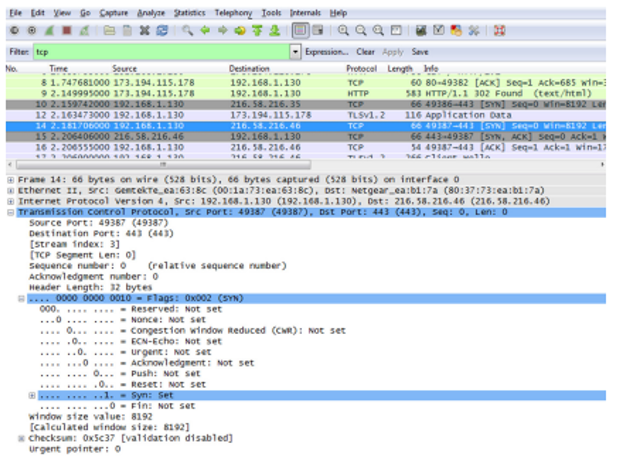Expand the Ethernet II details

tap(10, 188)
